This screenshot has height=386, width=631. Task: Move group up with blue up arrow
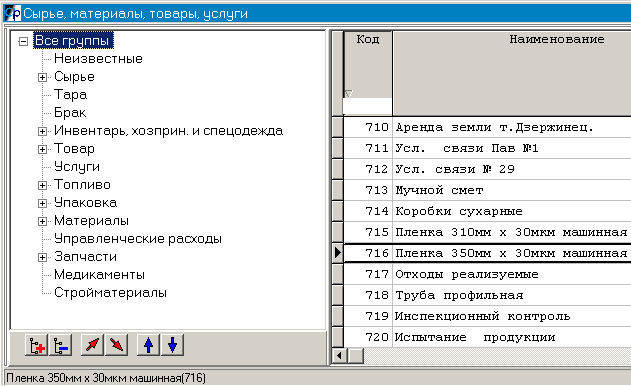148,345
